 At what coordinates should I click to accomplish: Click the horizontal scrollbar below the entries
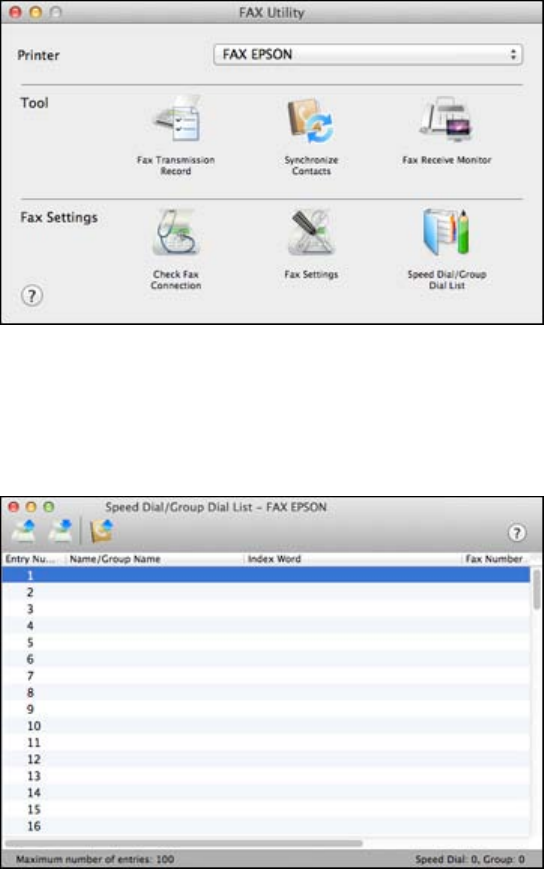pos(183,843)
